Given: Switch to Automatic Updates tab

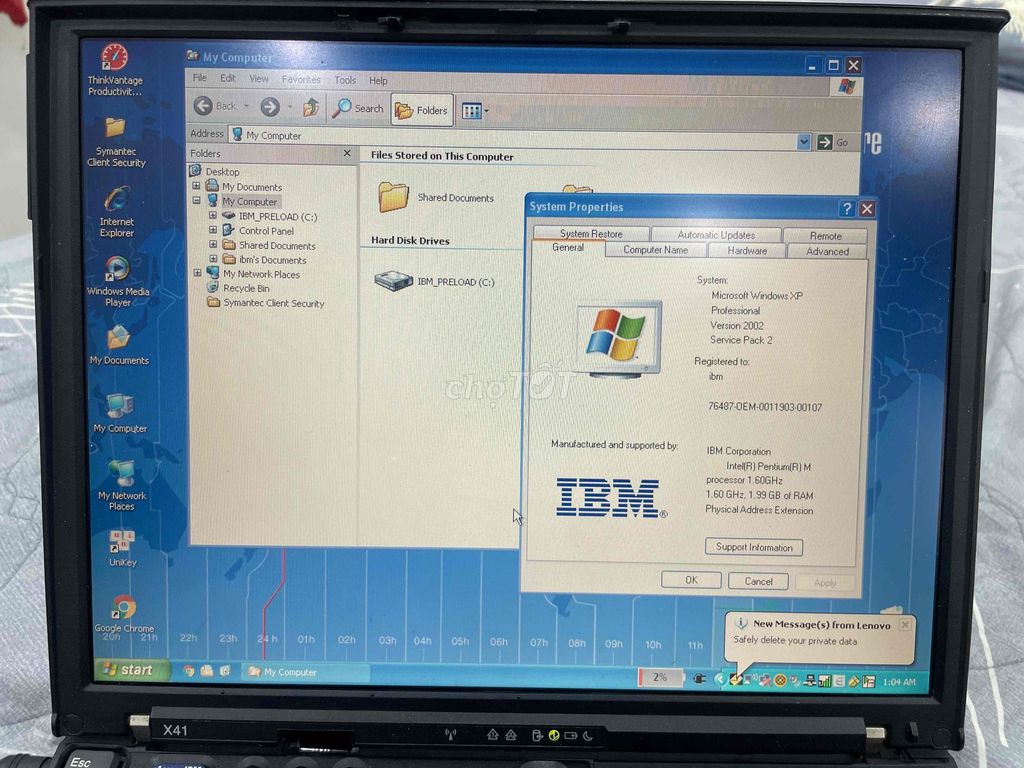Looking at the screenshot, I should (x=716, y=234).
